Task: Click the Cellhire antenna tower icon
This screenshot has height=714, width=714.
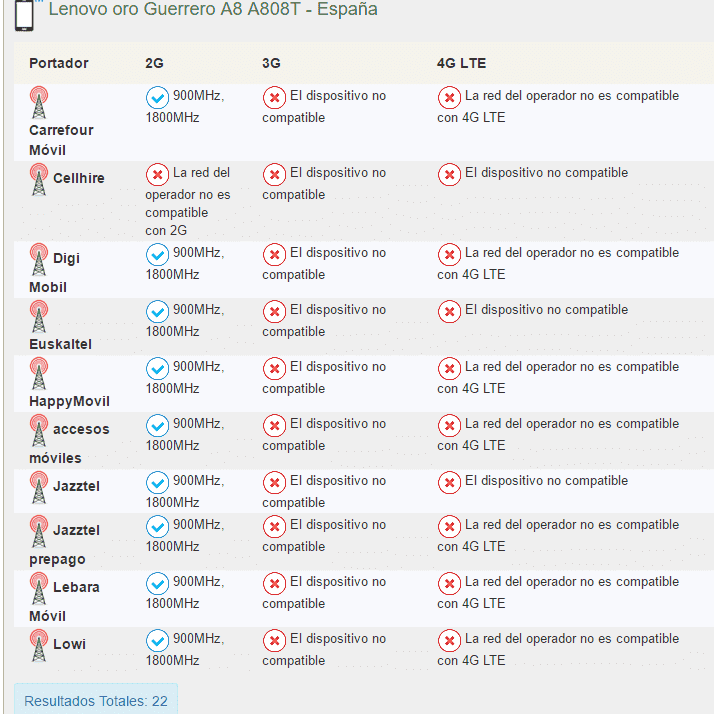Action: click(x=39, y=179)
